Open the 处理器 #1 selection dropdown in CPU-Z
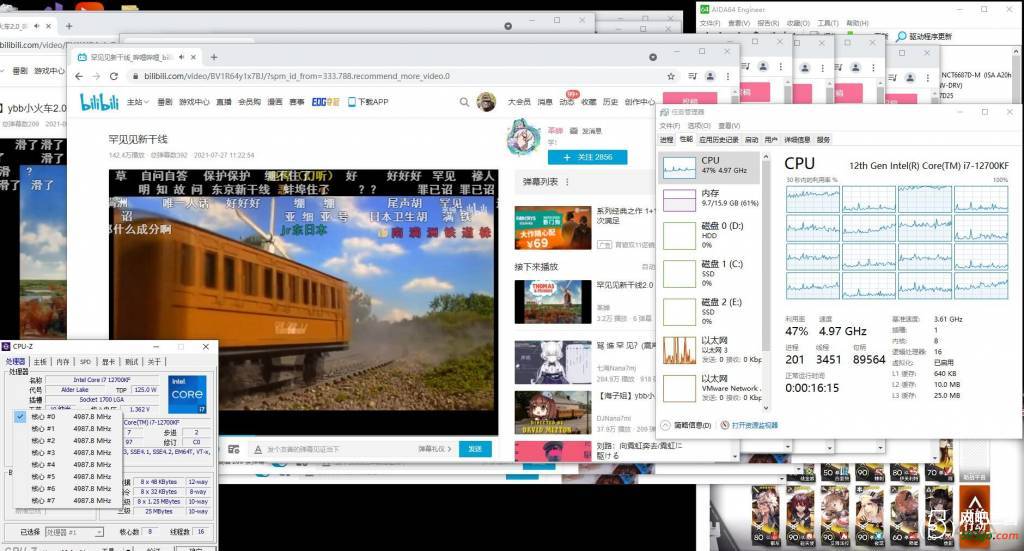This screenshot has width=1024, height=551. (75, 532)
